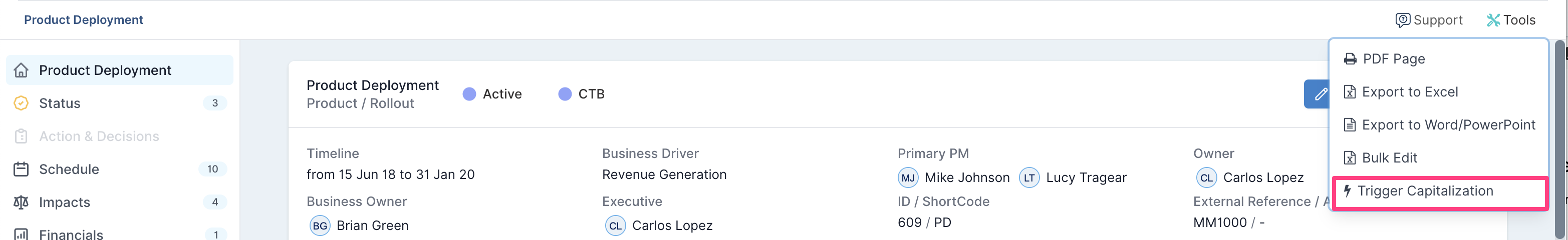Click the Financials chart icon
The height and width of the screenshot is (240, 1568).
(x=22, y=234)
